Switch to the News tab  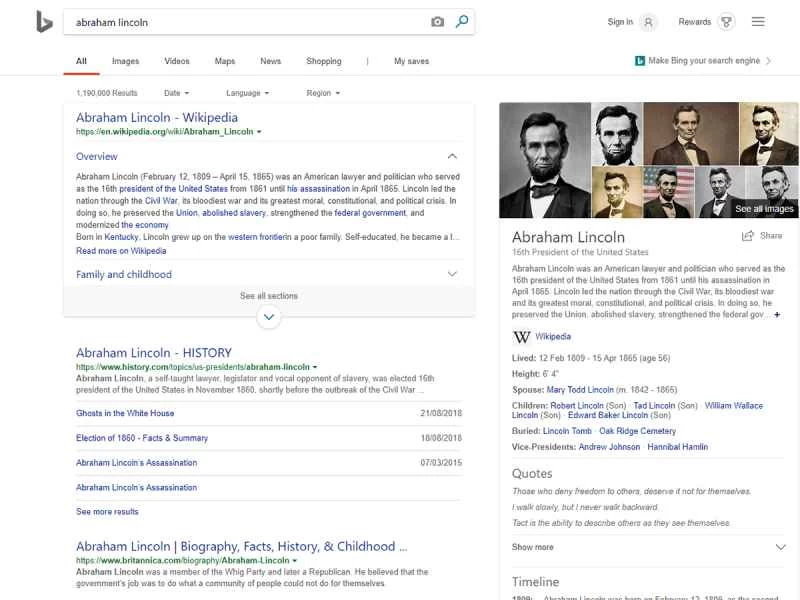click(x=270, y=61)
